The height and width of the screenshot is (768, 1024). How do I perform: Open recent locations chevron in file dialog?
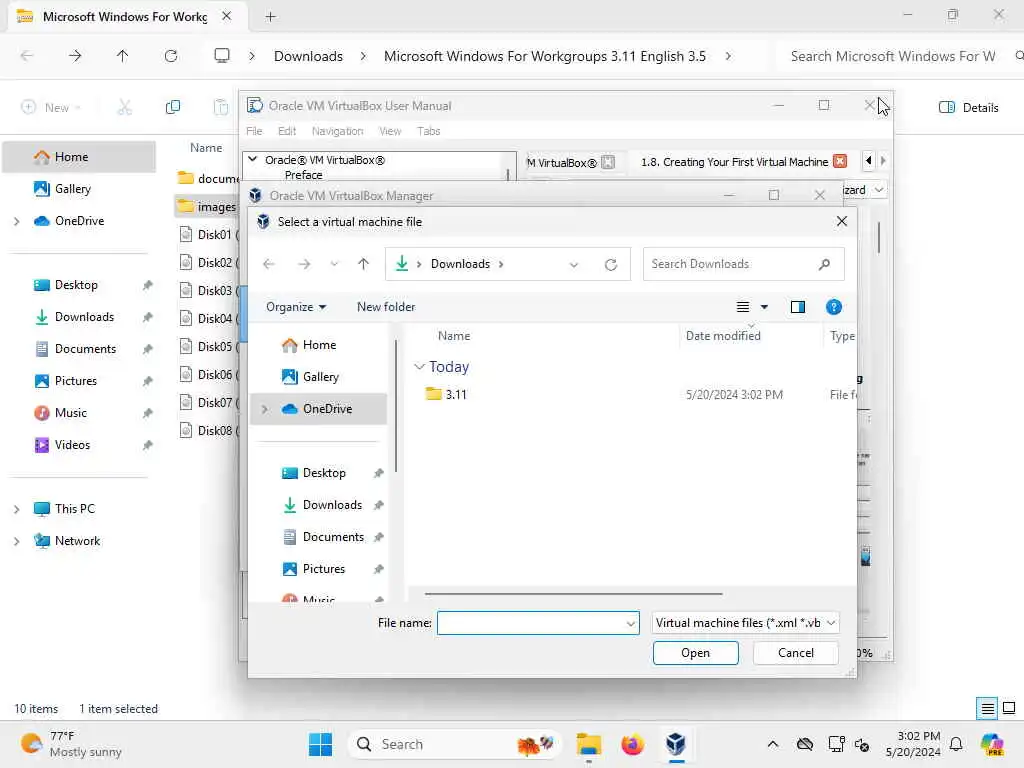click(x=334, y=264)
